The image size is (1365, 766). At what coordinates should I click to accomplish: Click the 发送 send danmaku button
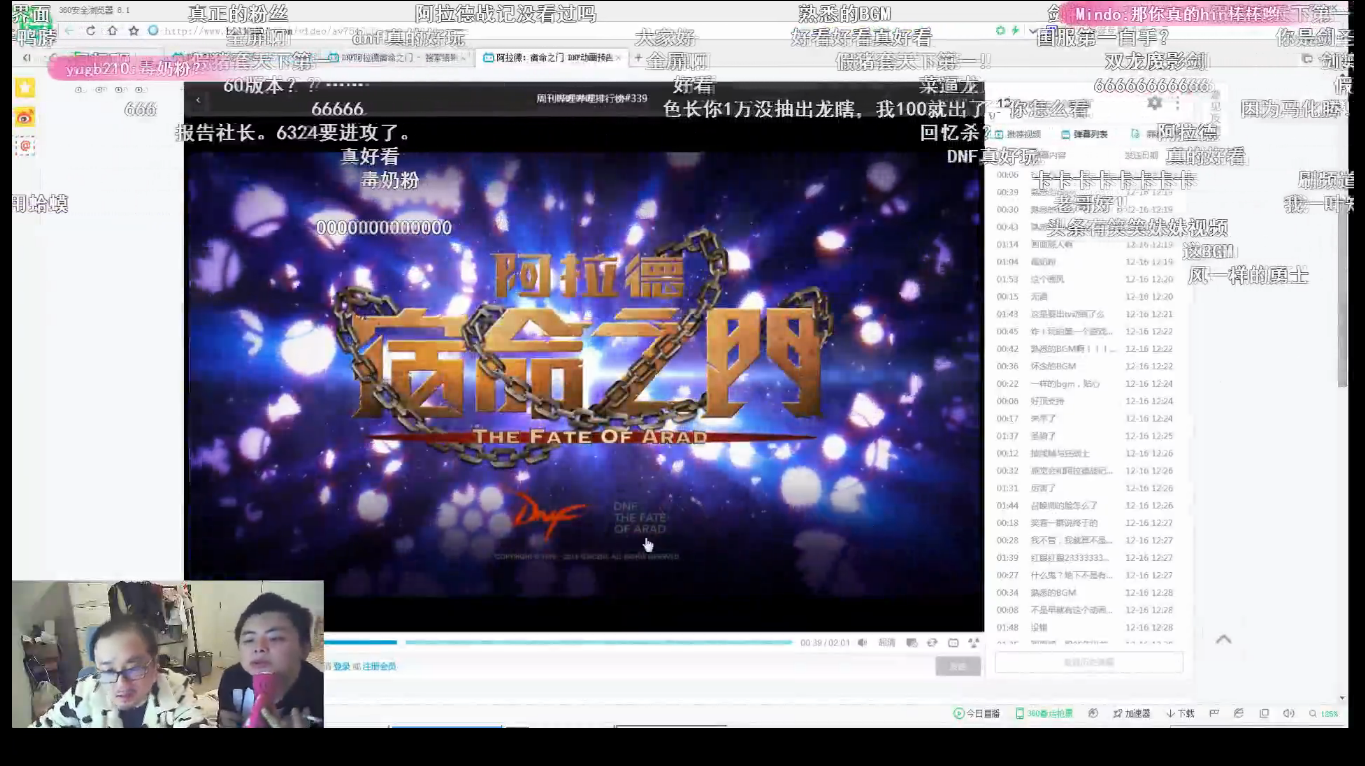(x=958, y=666)
